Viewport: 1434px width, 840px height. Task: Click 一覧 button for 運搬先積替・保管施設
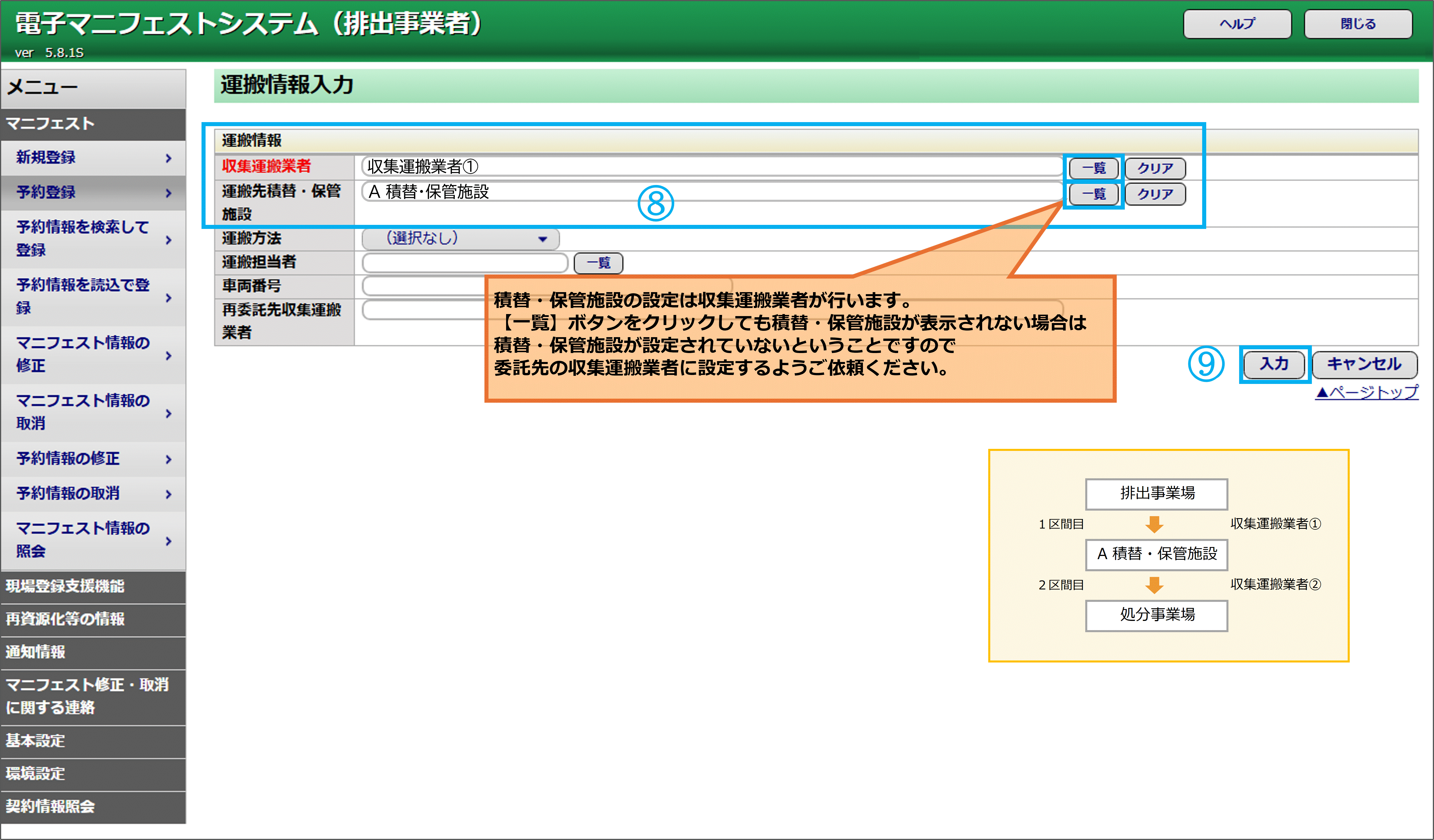[1093, 194]
